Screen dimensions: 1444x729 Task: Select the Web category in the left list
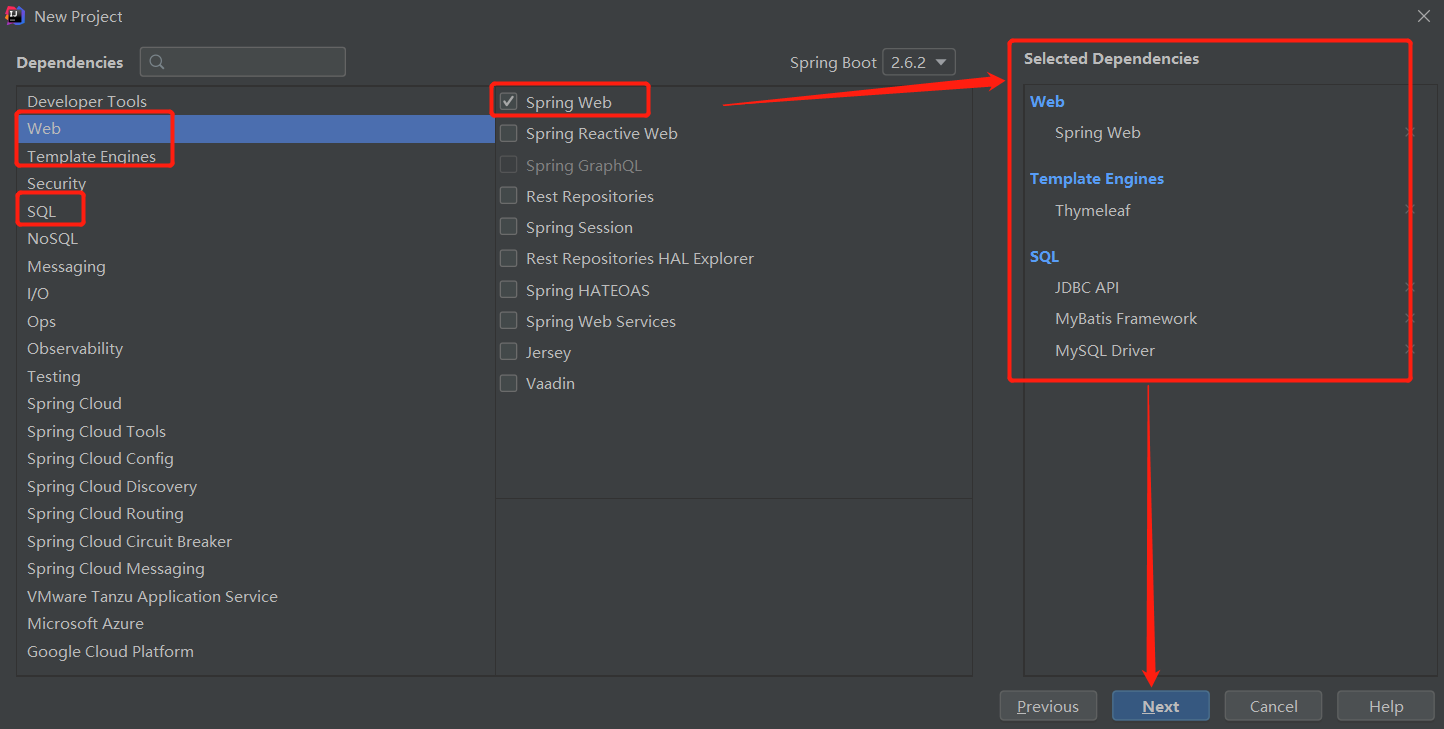256,129
